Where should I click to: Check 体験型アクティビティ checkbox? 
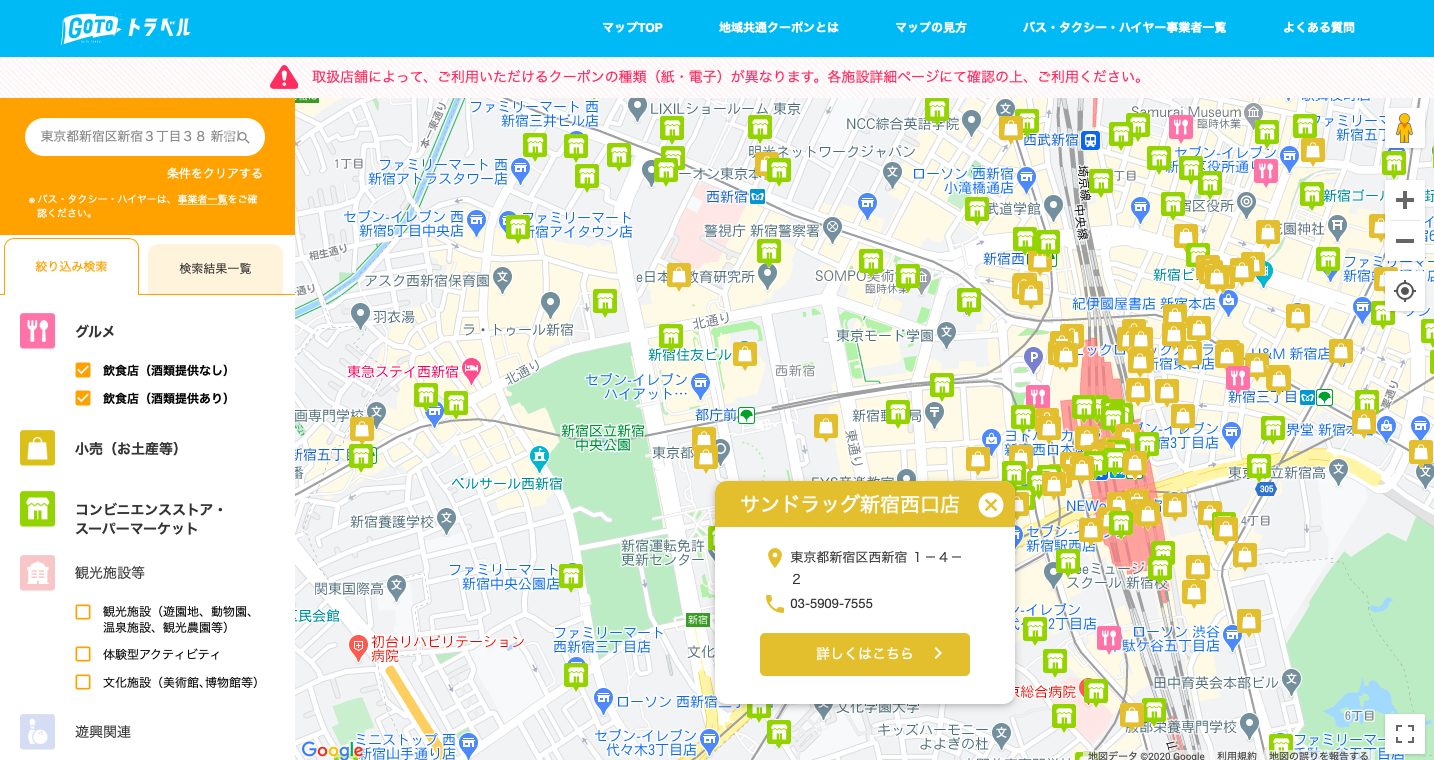83,654
